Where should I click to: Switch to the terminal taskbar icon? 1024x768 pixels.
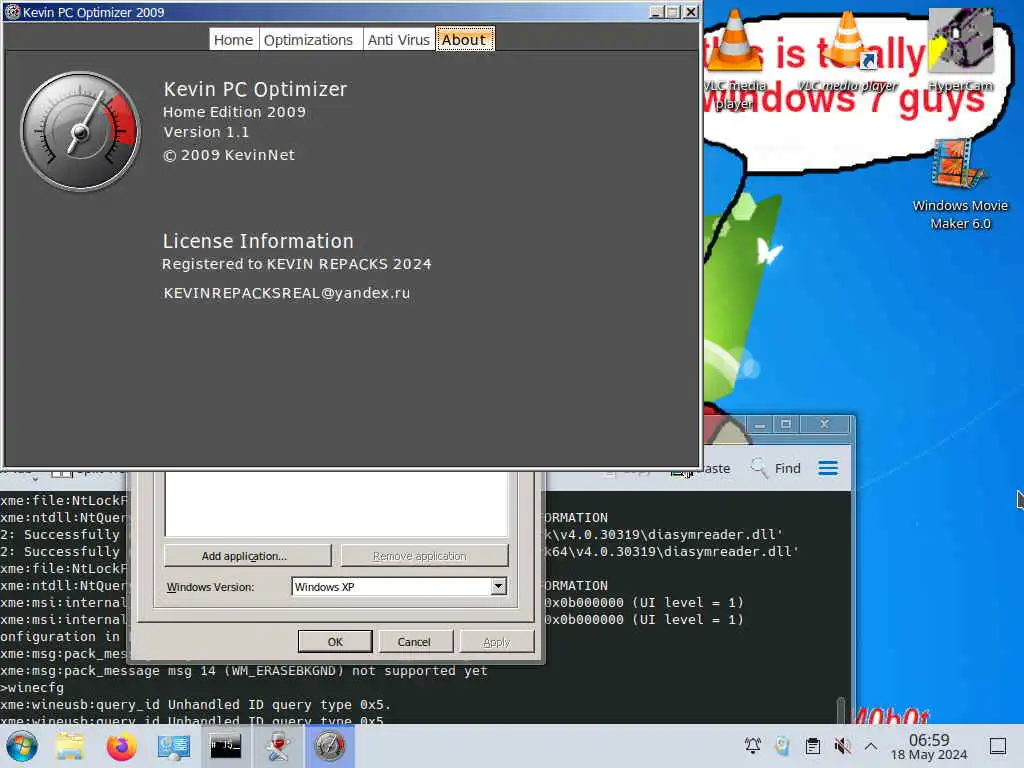click(x=225, y=746)
